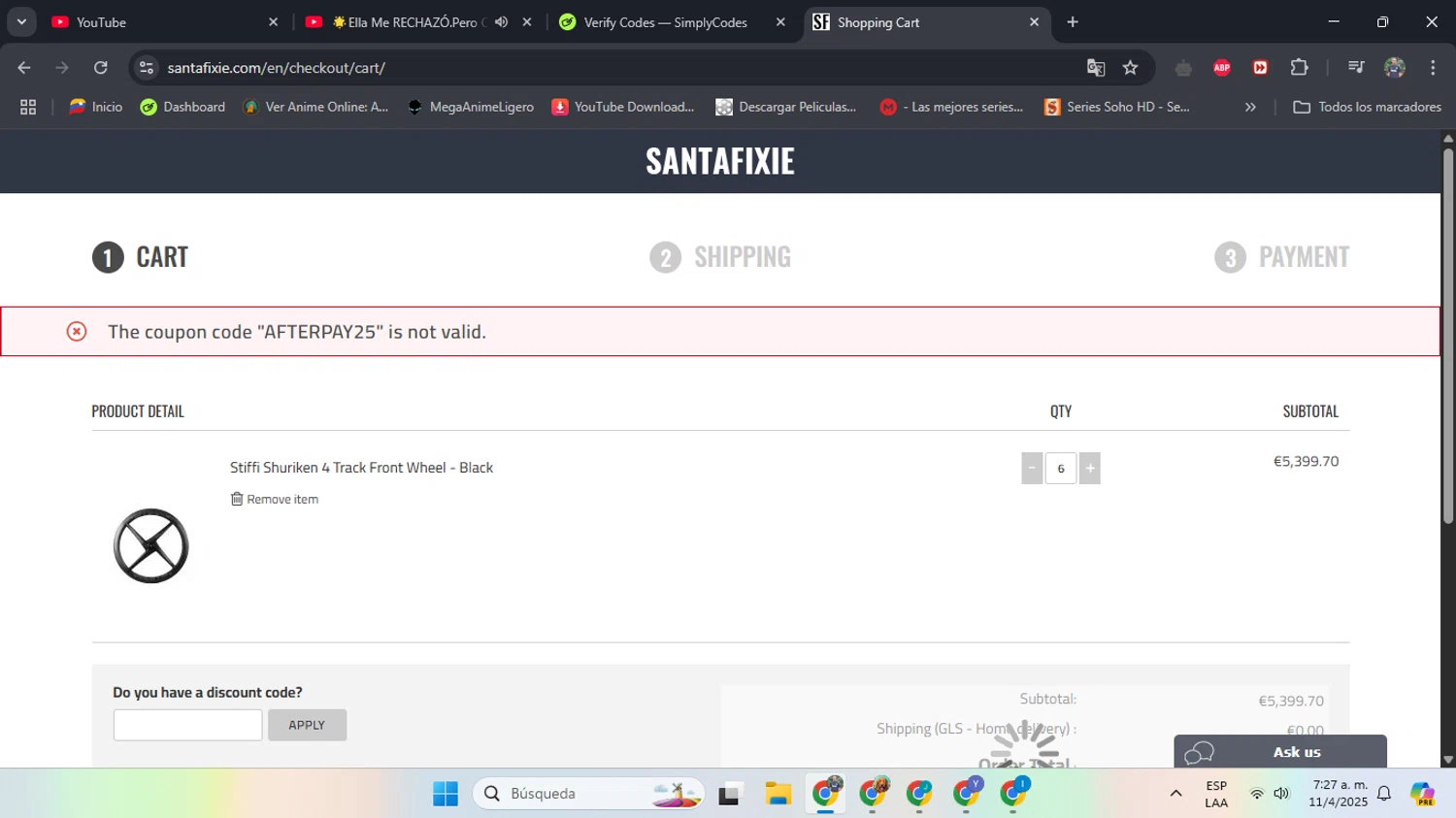The width and height of the screenshot is (1456, 818).
Task: Click the page vertical scrollbar
Action: pos(1448,335)
